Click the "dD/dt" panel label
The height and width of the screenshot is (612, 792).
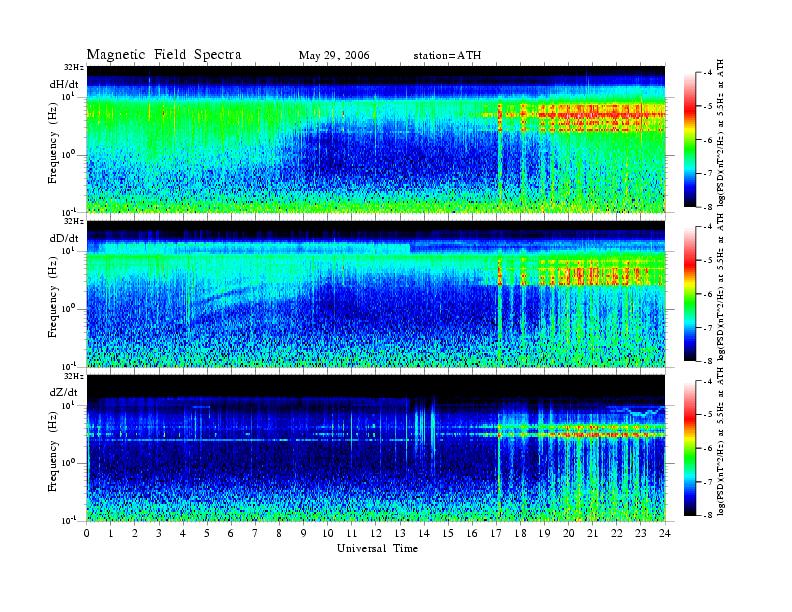pos(64,238)
